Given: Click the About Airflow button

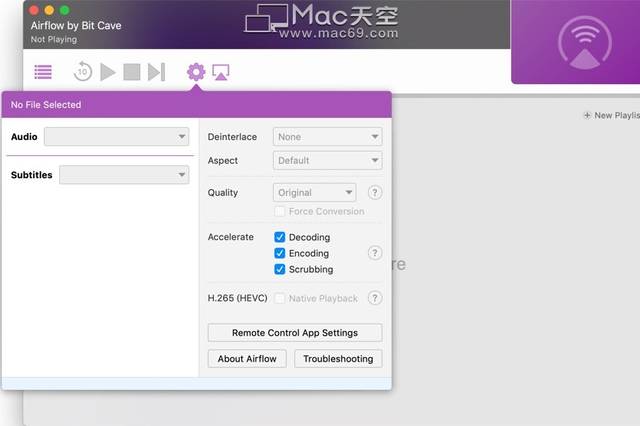Looking at the screenshot, I should [247, 359].
